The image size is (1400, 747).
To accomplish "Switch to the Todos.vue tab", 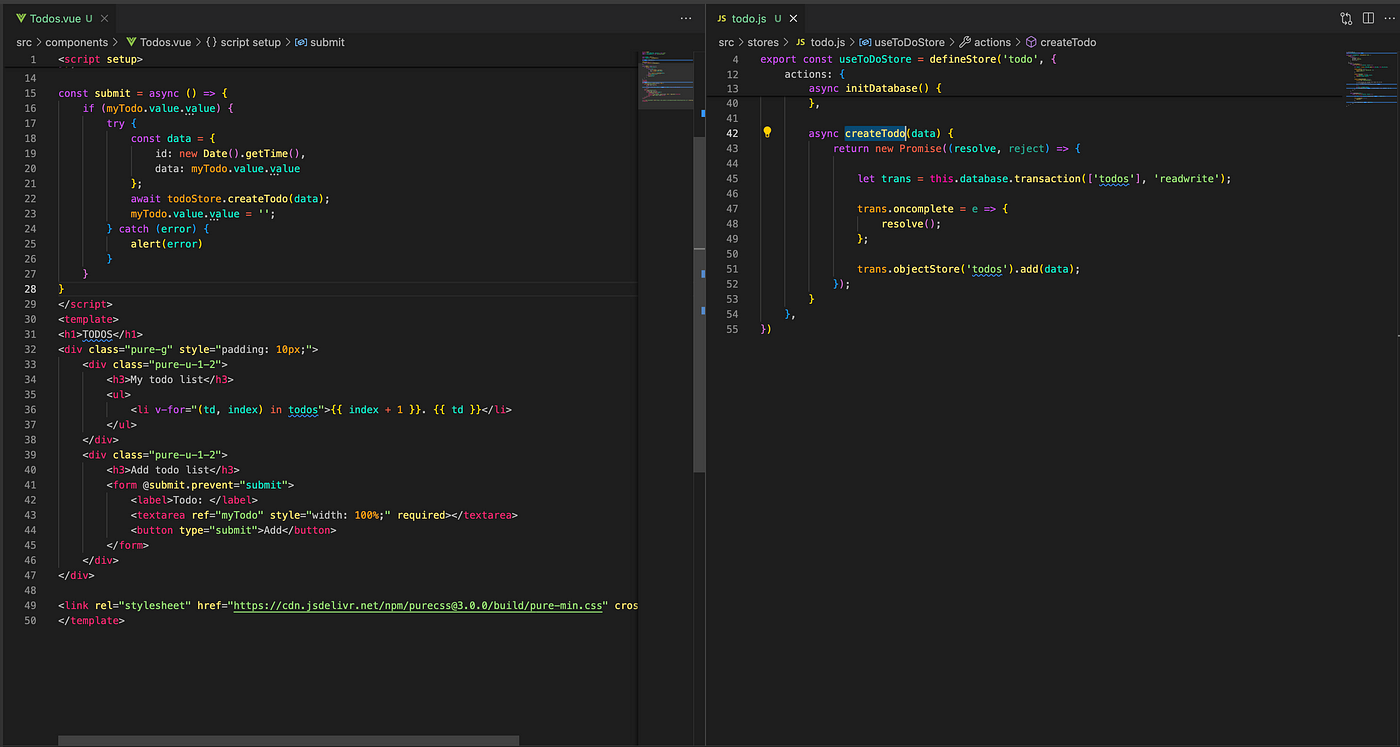I will 54,18.
